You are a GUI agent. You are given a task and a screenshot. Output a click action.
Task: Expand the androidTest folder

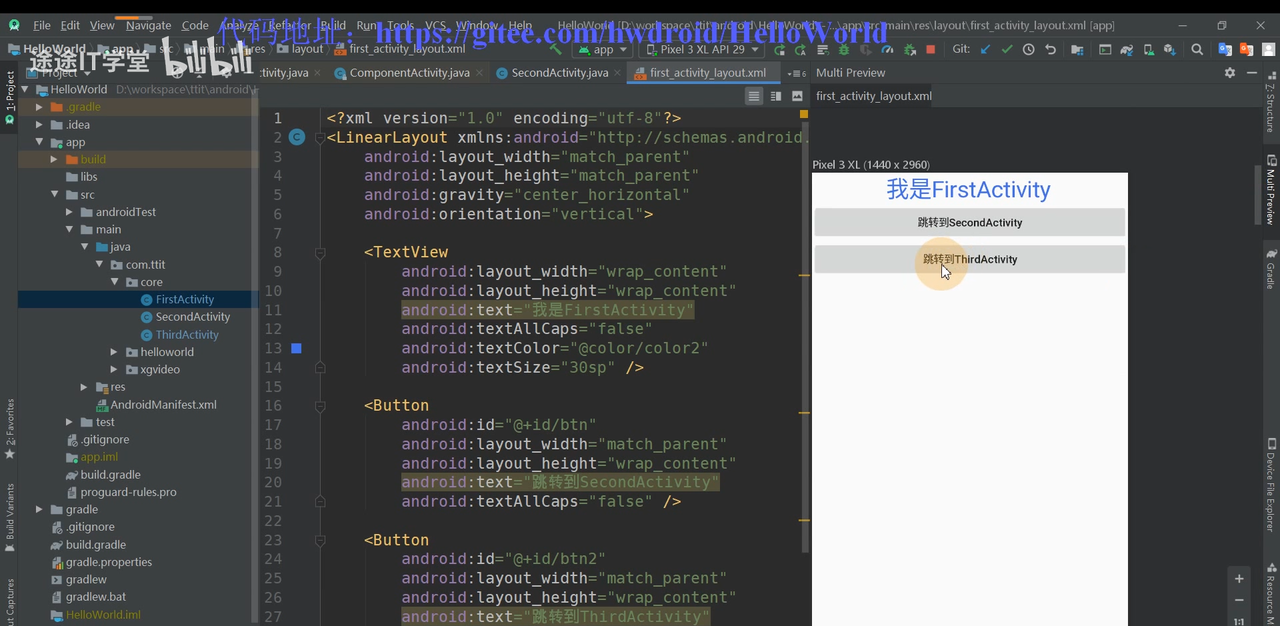(69, 212)
